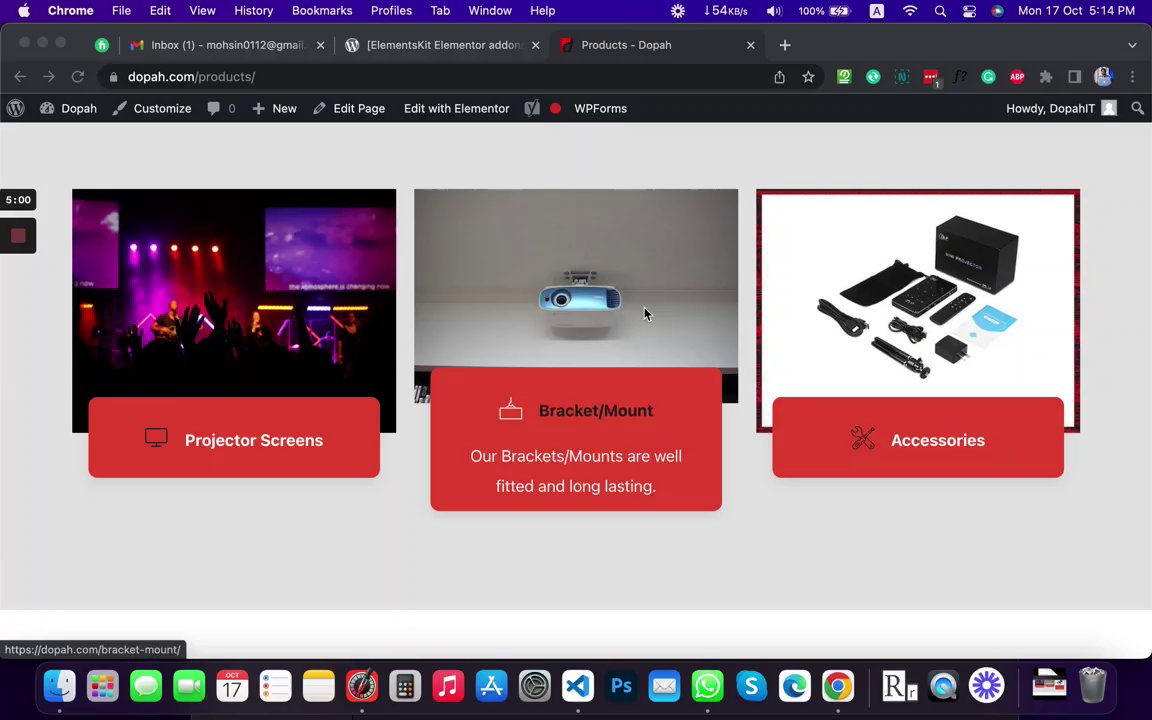Viewport: 1152px width, 720px height.
Task: Open Chrome's three-dot menu
Action: coord(1132,76)
